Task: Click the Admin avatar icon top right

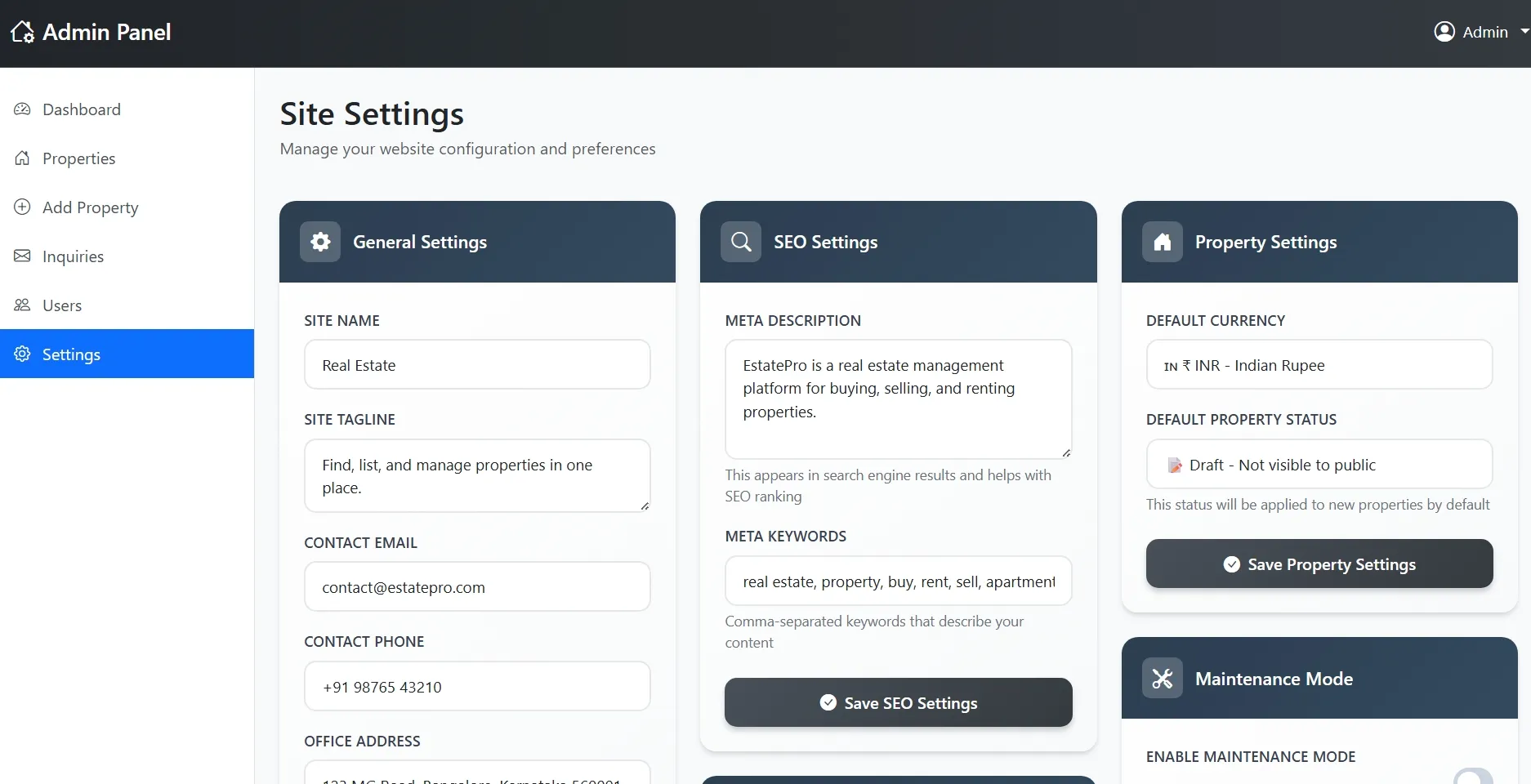Action: tap(1444, 32)
